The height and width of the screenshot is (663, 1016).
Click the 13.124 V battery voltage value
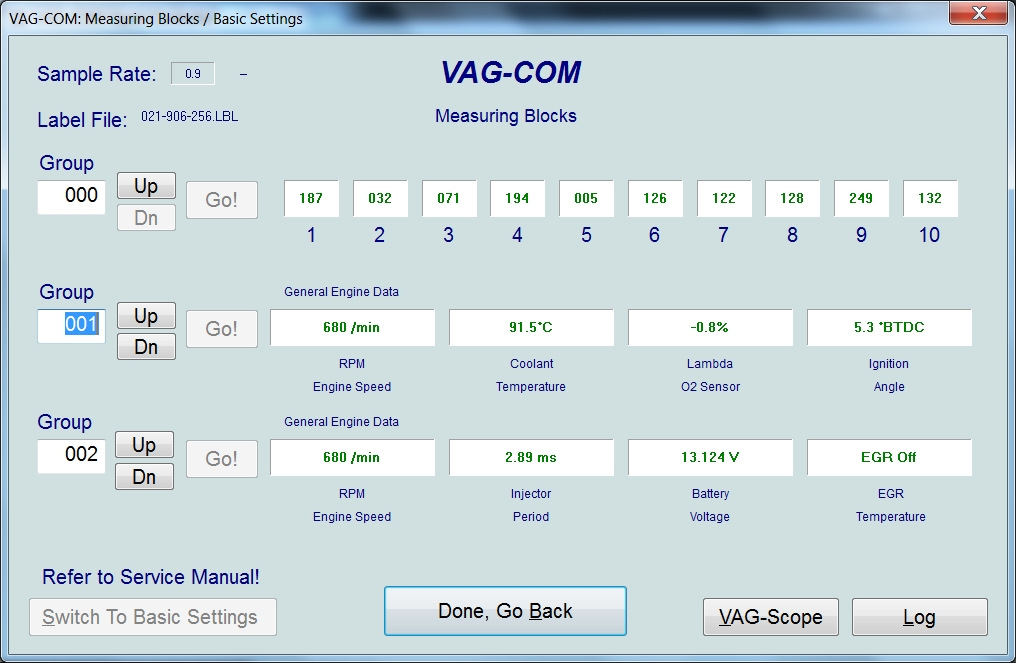click(710, 458)
